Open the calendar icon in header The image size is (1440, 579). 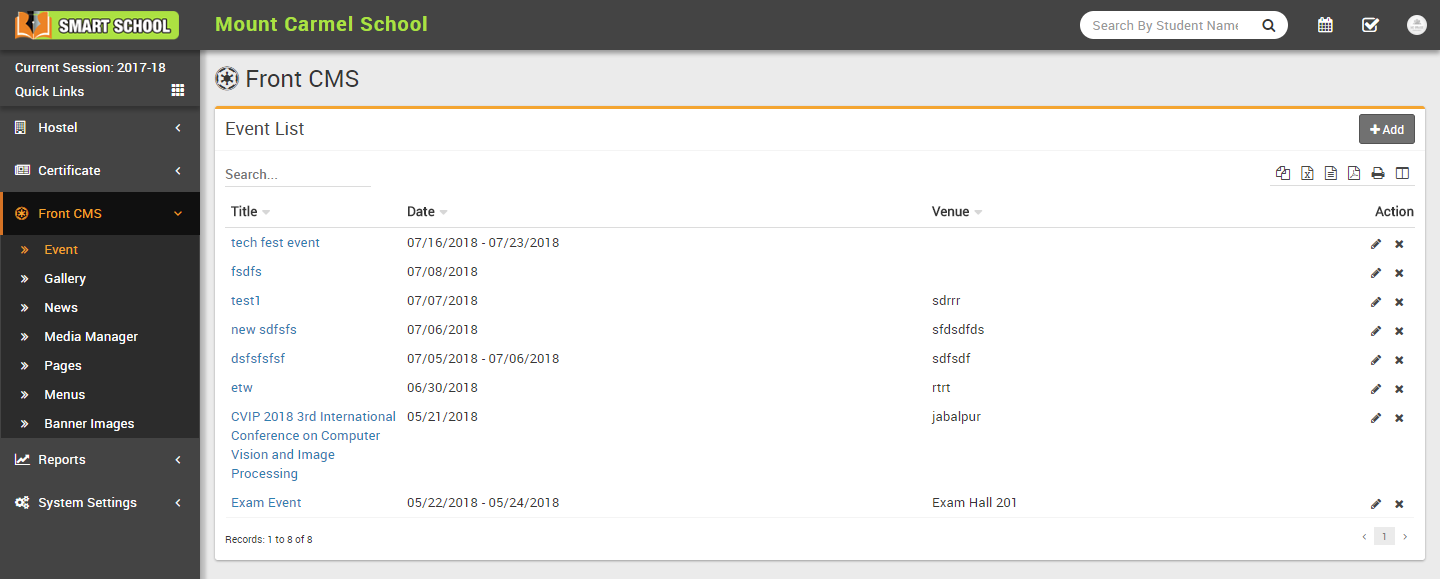tap(1325, 25)
